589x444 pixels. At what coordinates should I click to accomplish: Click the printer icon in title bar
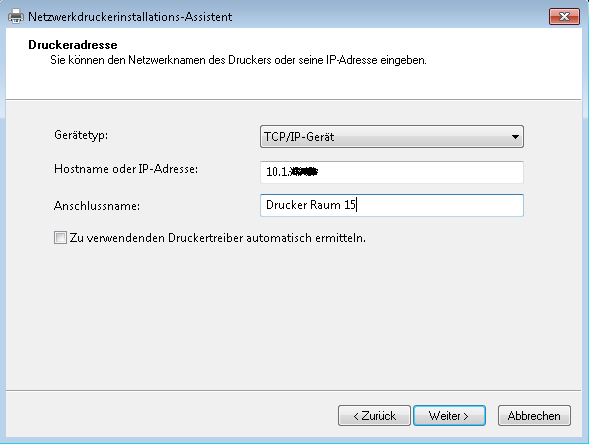click(16, 17)
